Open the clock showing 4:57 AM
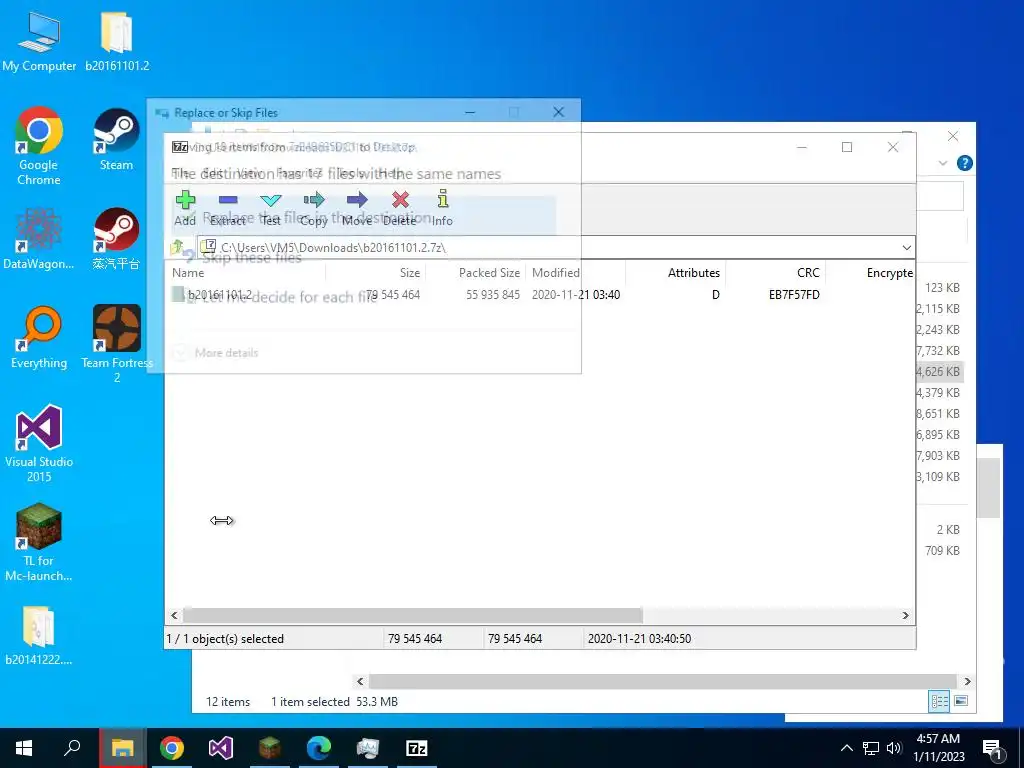The image size is (1024, 768). coord(938,748)
